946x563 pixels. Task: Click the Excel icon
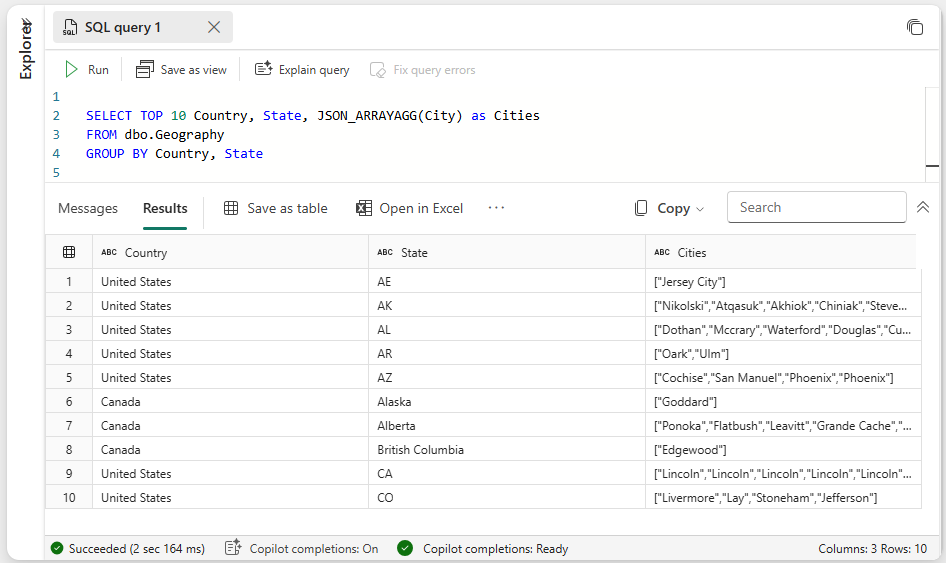pyautogui.click(x=364, y=208)
